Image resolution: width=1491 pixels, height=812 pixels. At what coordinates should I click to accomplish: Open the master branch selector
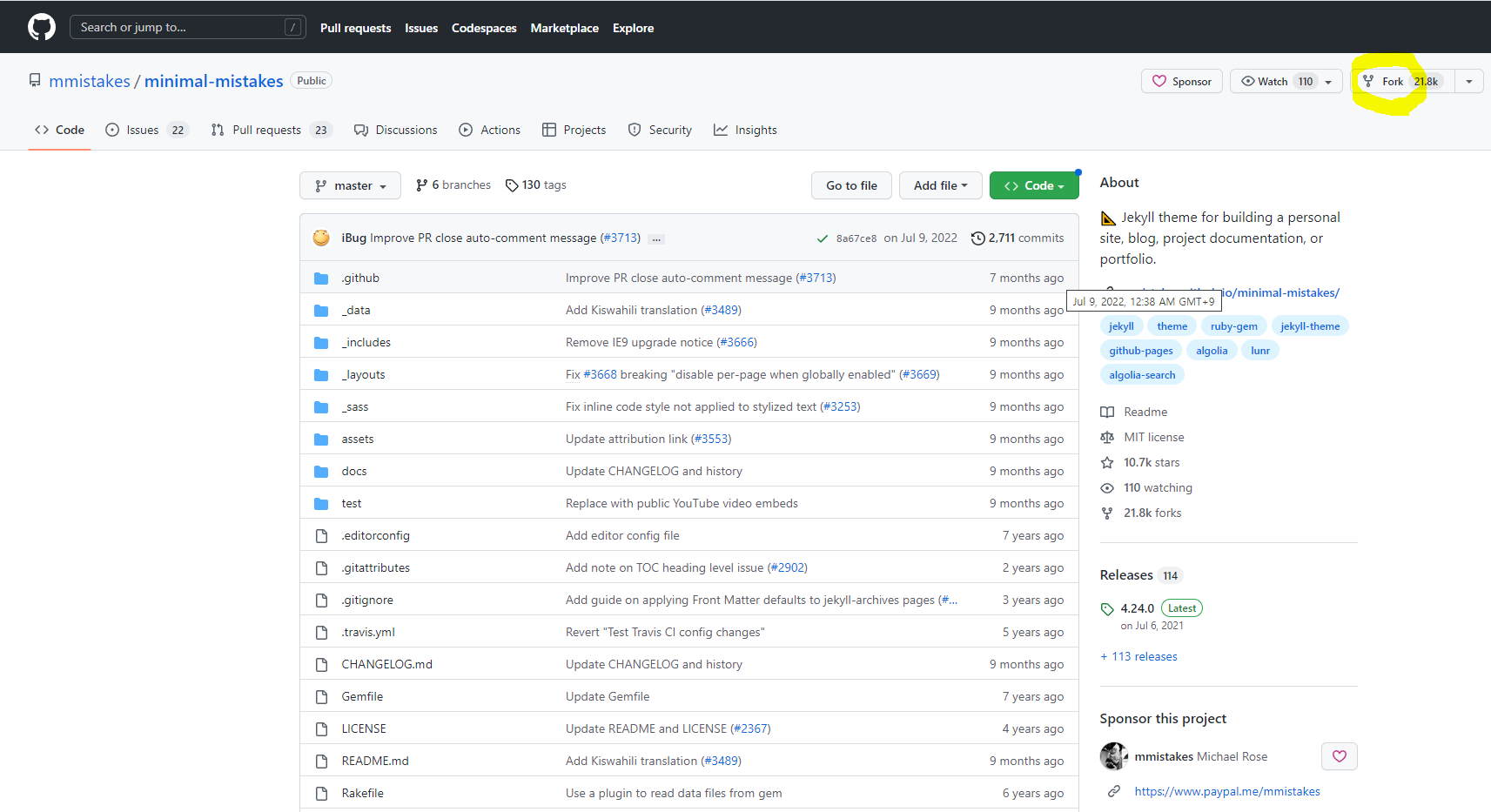click(350, 185)
